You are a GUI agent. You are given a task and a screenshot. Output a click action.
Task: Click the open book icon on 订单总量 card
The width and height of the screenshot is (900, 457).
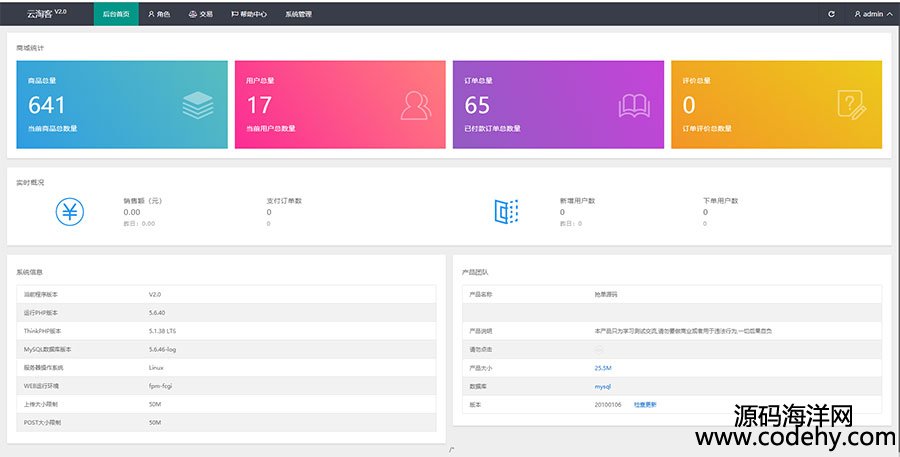coord(634,105)
